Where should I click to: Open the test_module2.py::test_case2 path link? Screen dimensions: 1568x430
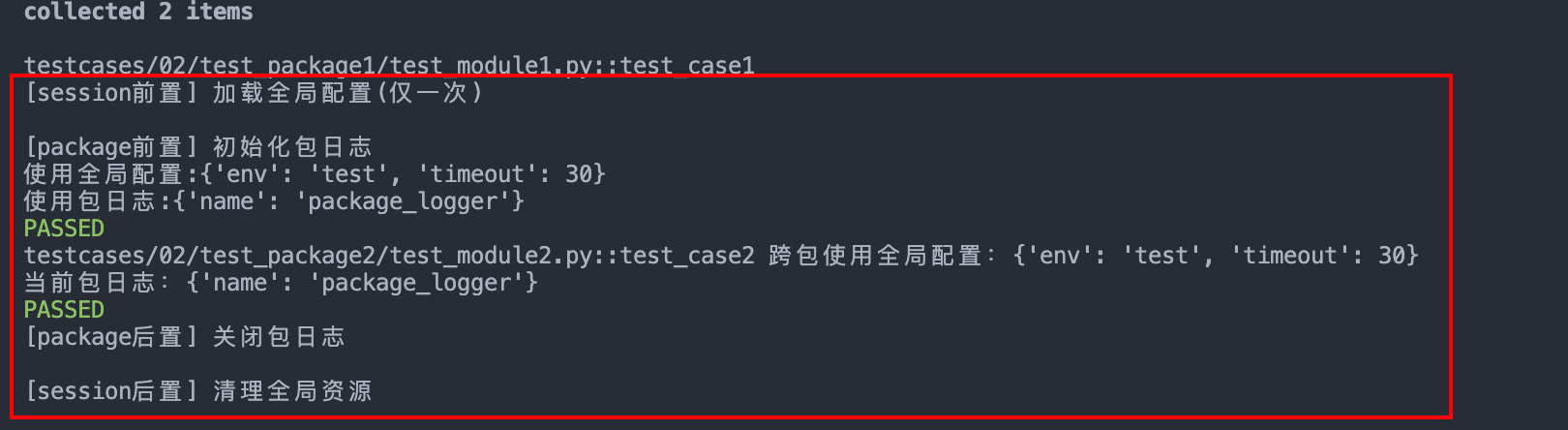pyautogui.click(x=389, y=256)
